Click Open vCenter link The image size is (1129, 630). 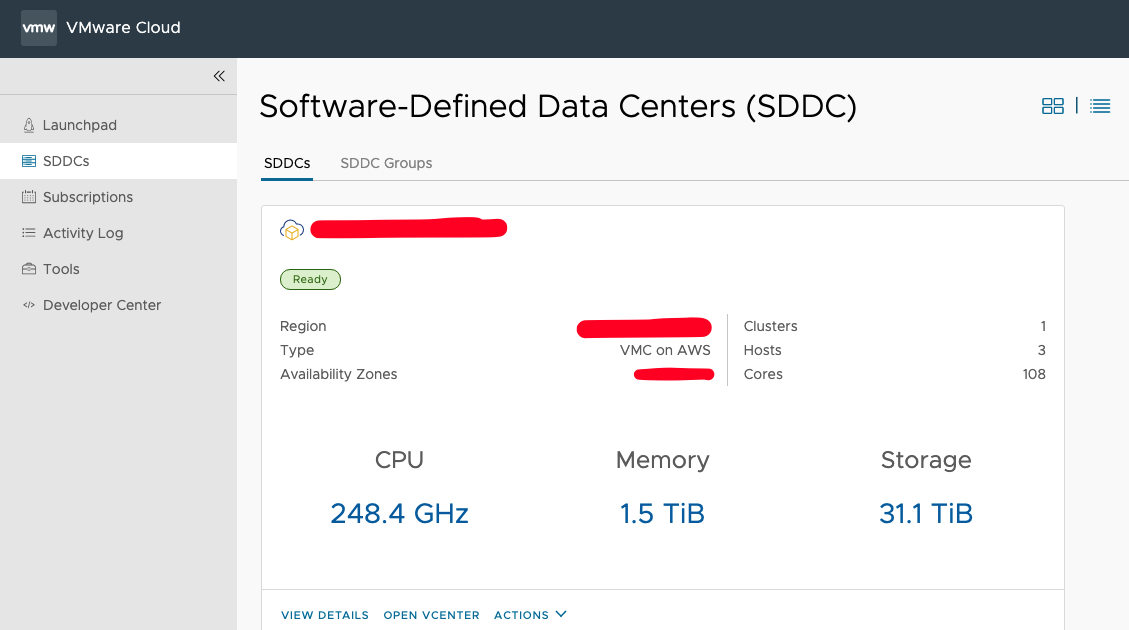click(x=431, y=615)
